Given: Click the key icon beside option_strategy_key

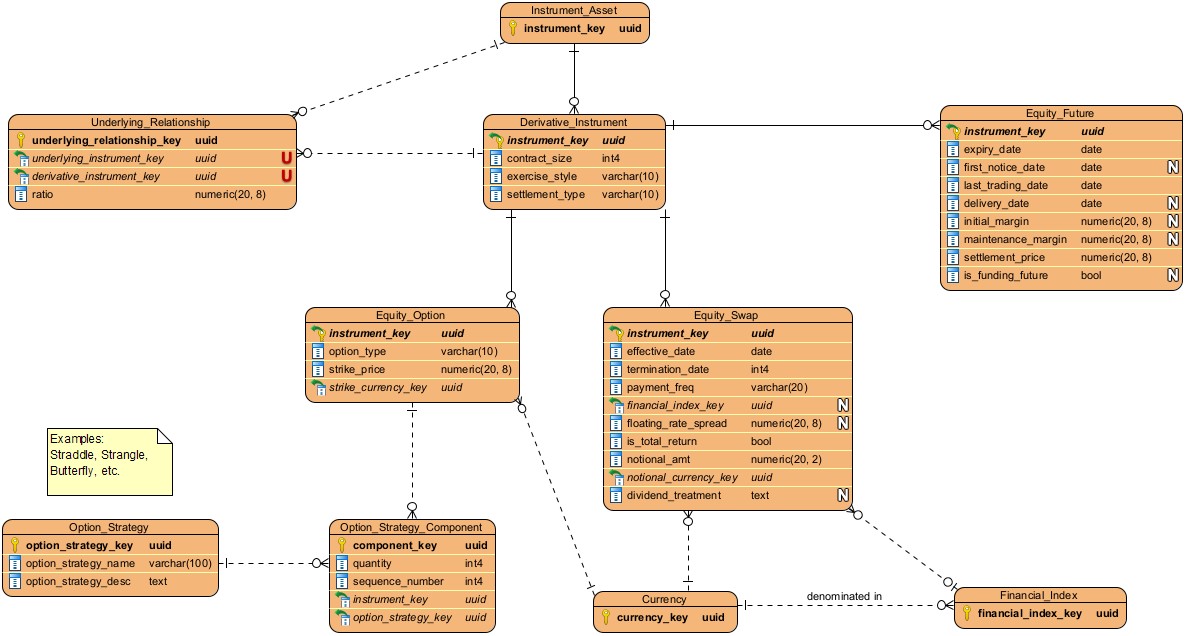Looking at the screenshot, I should [x=15, y=545].
